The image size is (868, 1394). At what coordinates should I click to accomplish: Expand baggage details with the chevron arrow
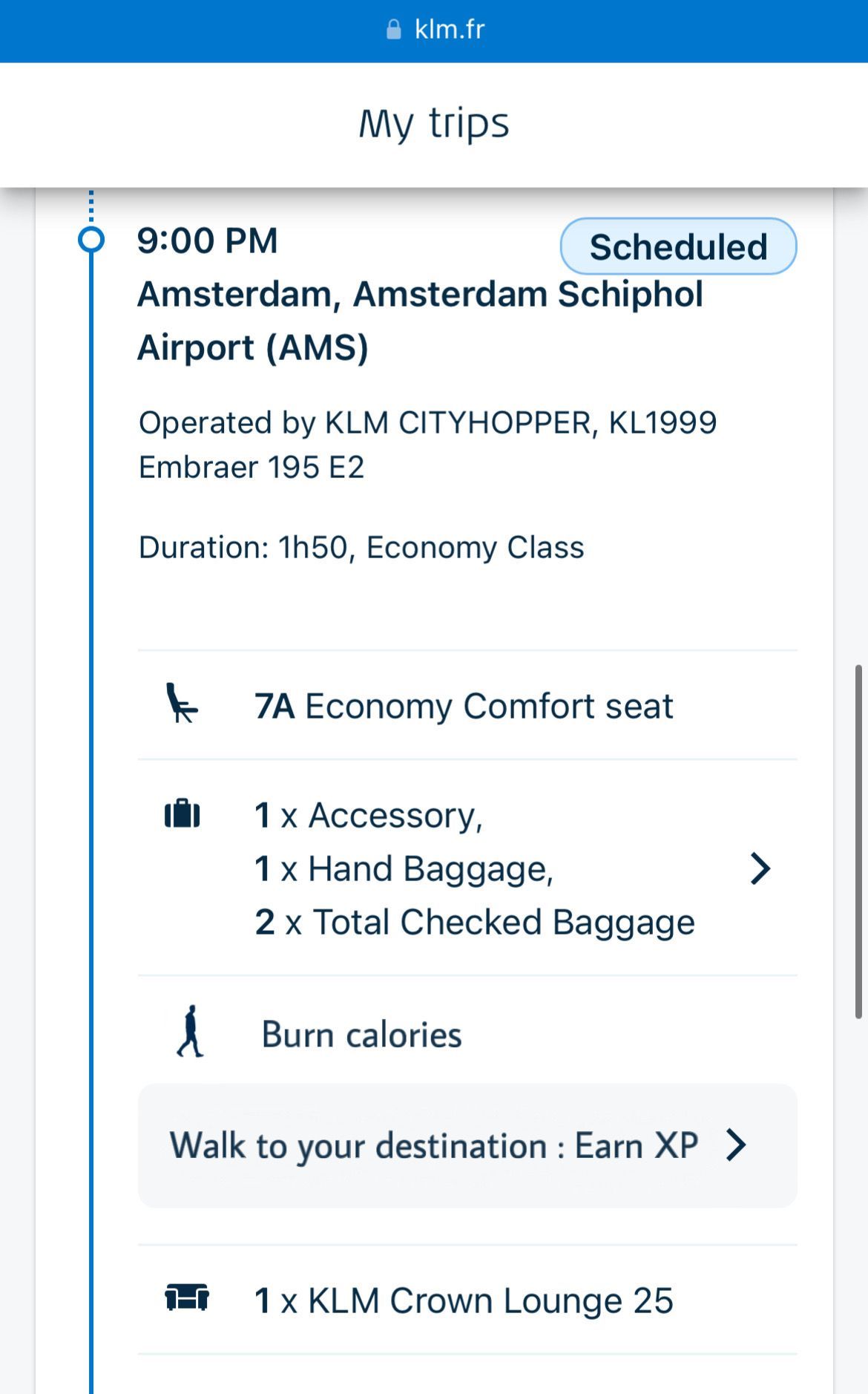760,868
